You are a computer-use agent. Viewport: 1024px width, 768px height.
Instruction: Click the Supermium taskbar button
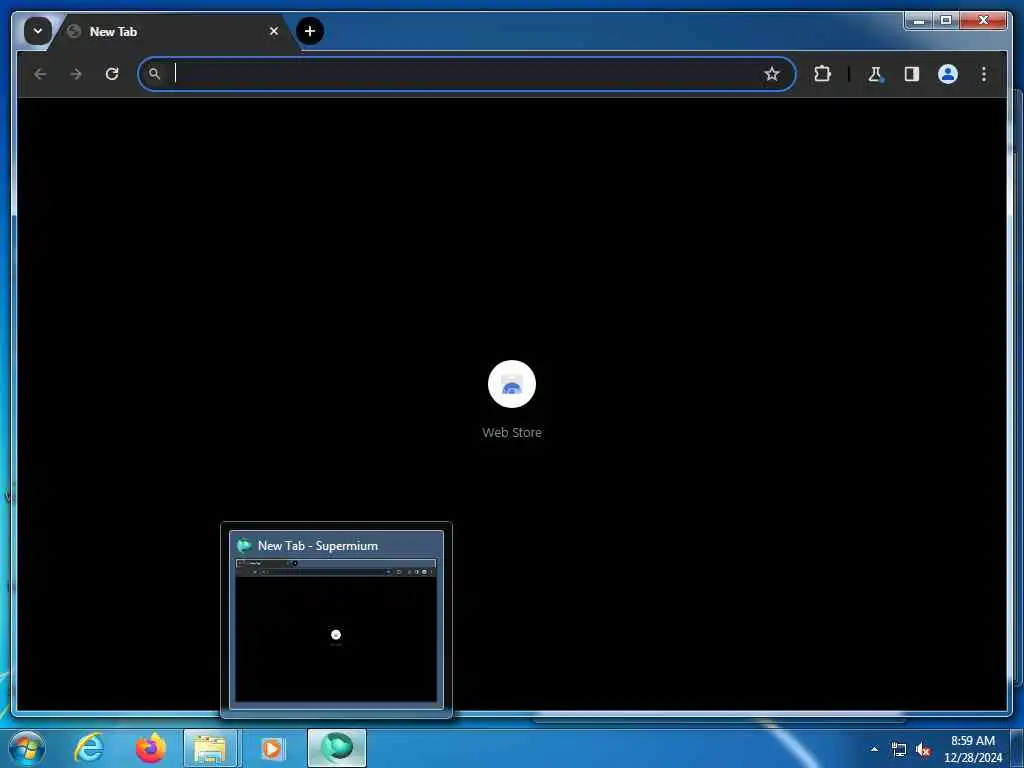(x=336, y=748)
